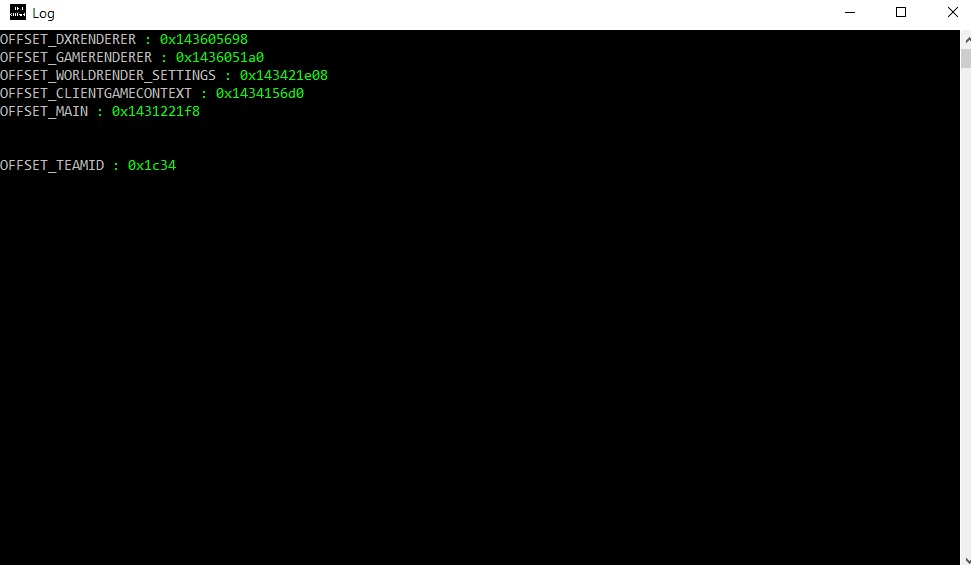Image resolution: width=971 pixels, height=565 pixels.
Task: Click the OFFSET_TEAMID value 0x1c34
Action: point(152,165)
